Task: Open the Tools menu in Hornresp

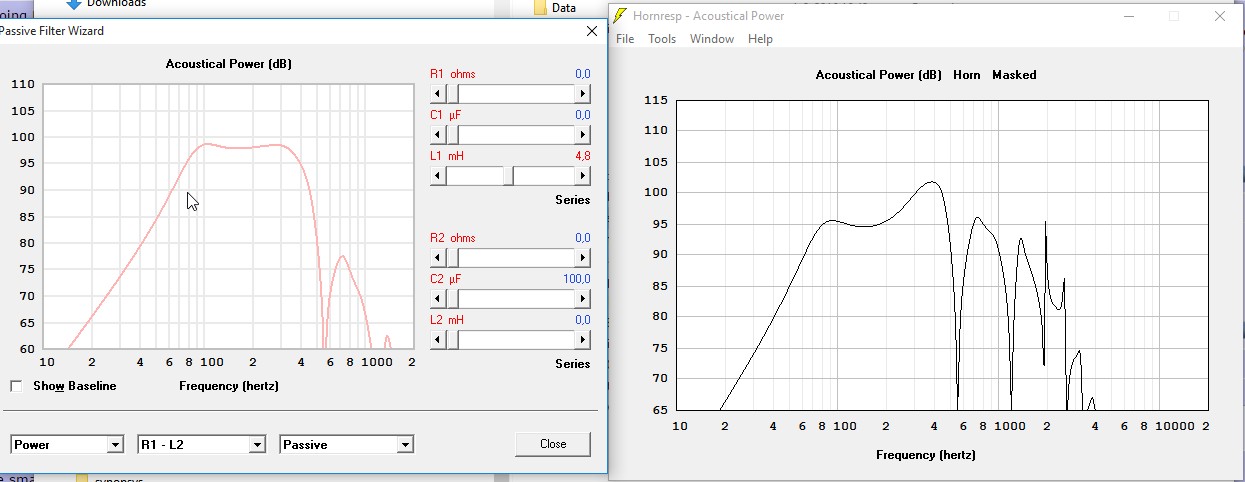Action: coord(662,39)
